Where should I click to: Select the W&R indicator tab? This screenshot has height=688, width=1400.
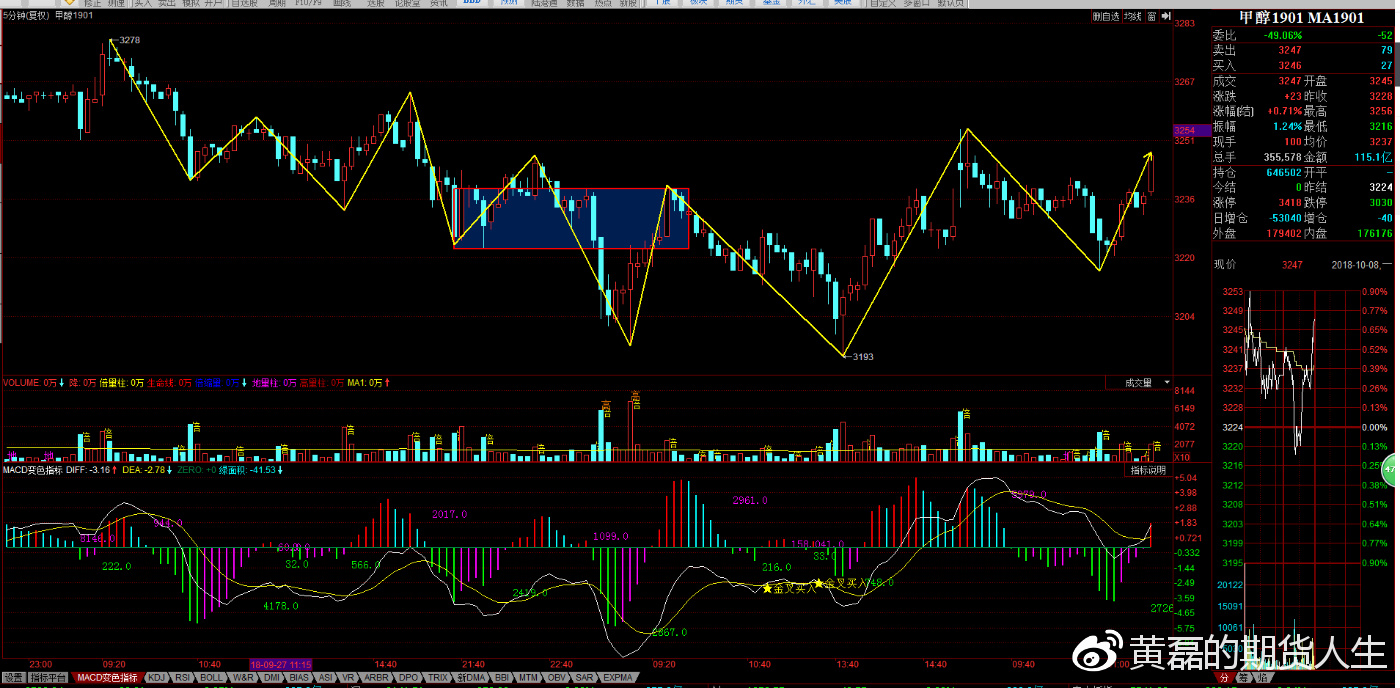pyautogui.click(x=243, y=678)
